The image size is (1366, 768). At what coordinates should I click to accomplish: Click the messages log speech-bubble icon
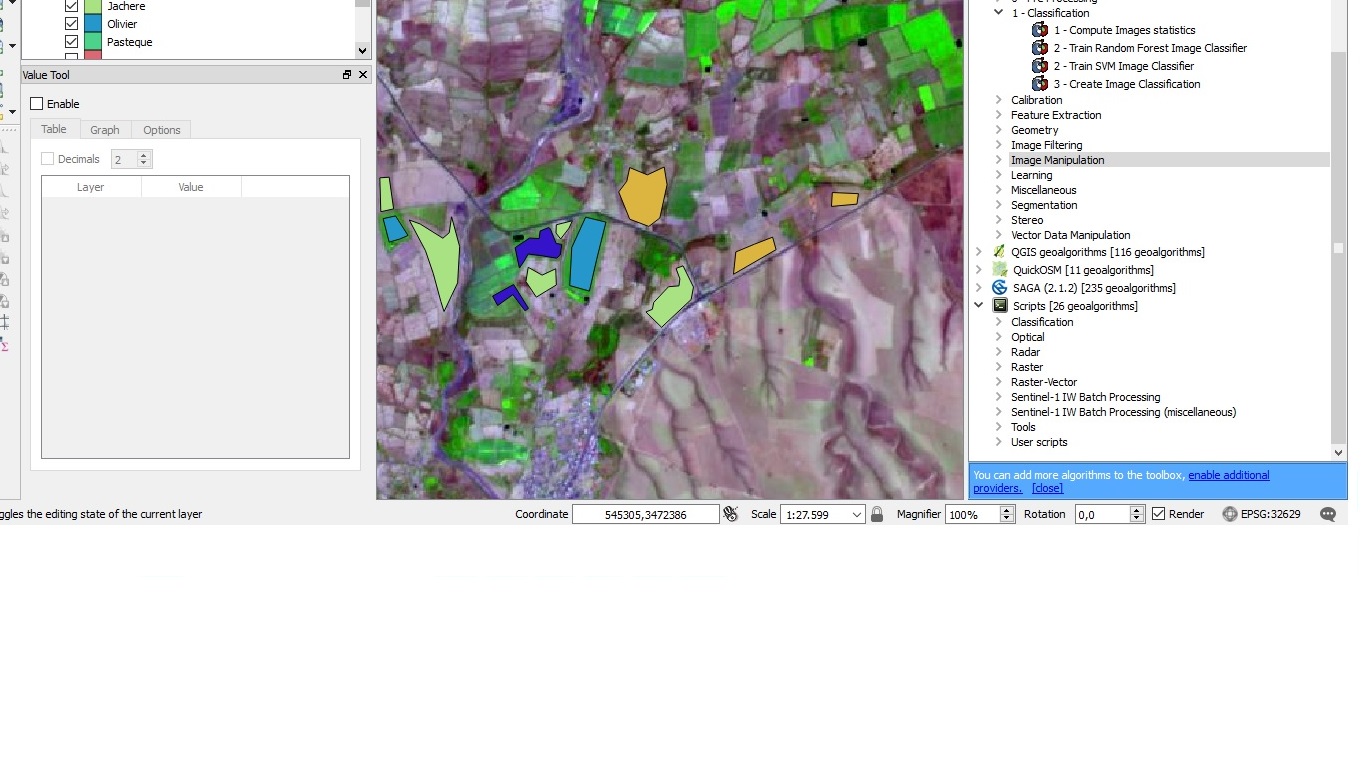click(1327, 514)
